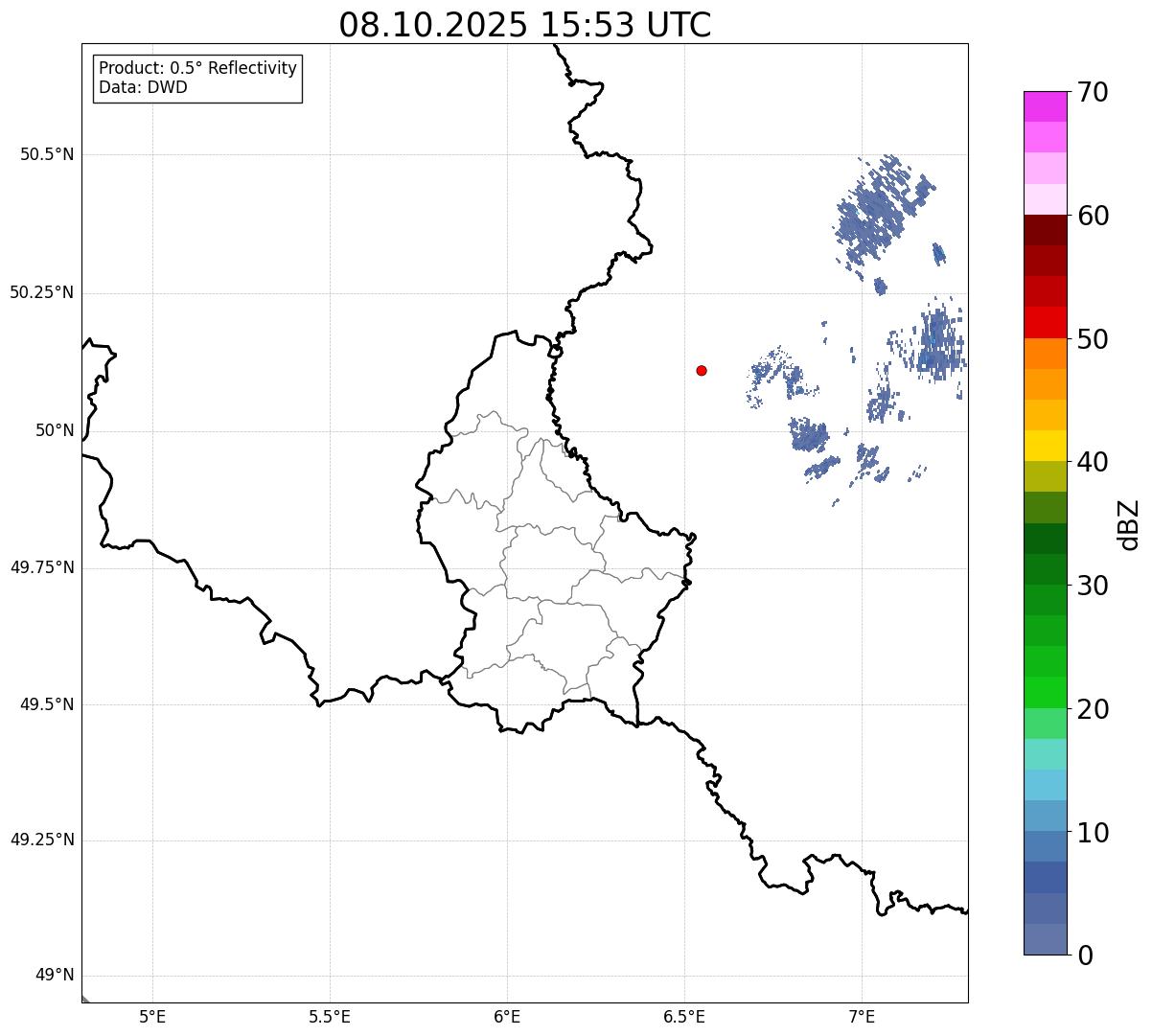Click the orange colorbar segment just below 50
Screen dimensions: 1152x1036
coord(1045,354)
